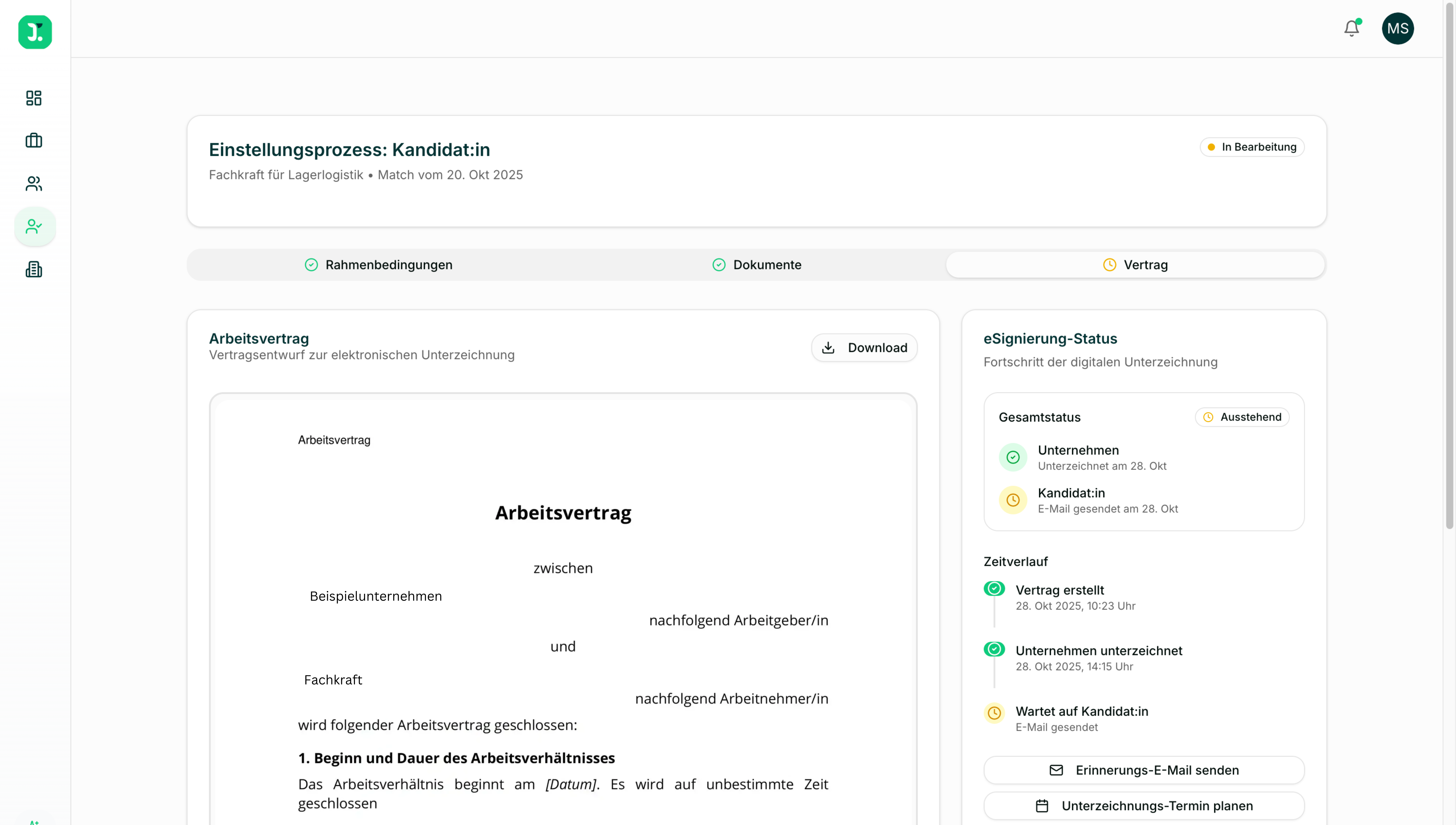The width and height of the screenshot is (1456, 825).
Task: Click the Unternehmen signed check icon
Action: (x=1013, y=457)
